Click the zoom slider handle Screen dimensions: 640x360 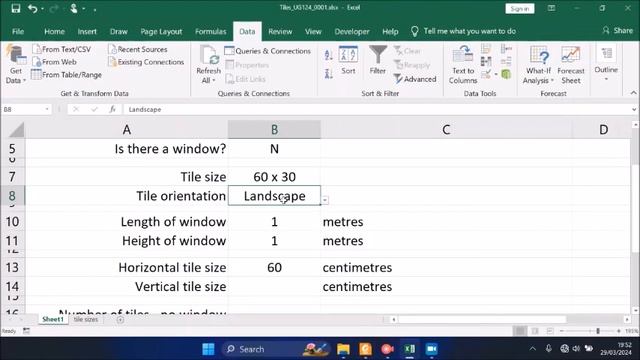tap(598, 331)
